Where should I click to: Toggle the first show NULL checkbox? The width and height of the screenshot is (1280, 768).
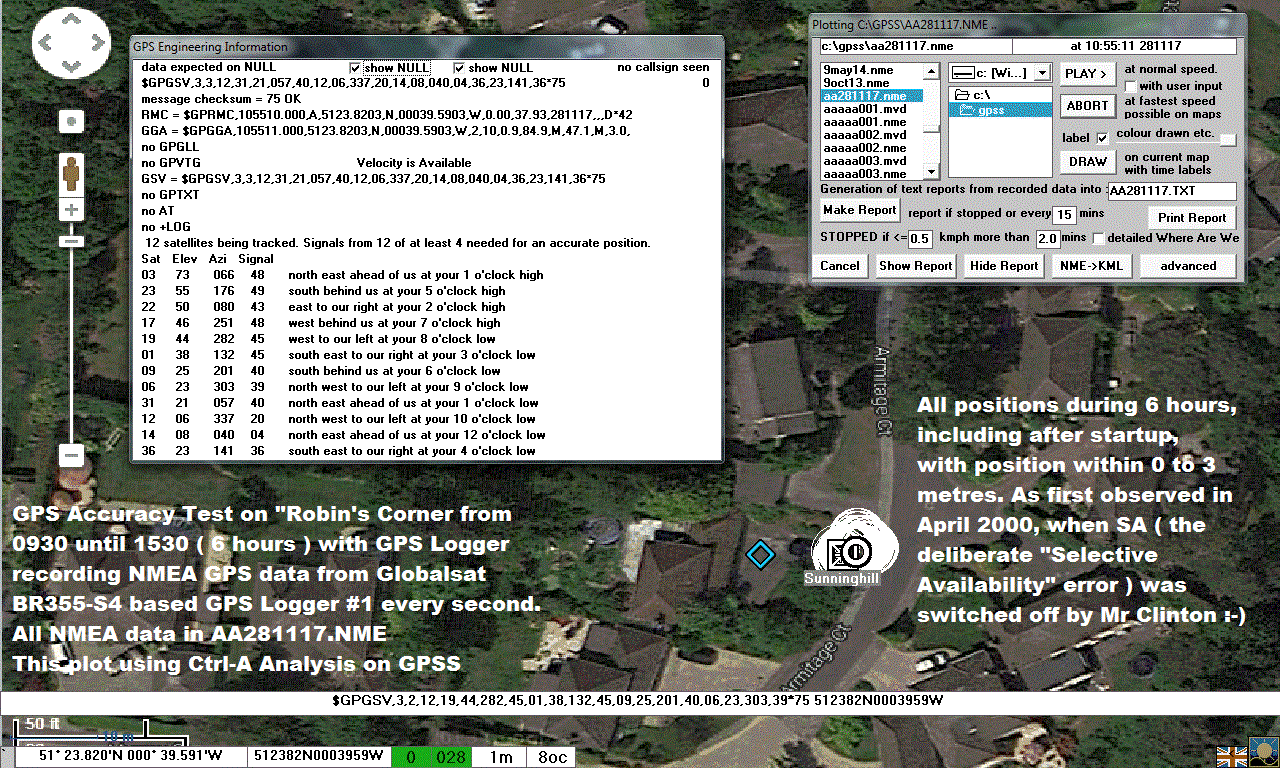point(356,68)
